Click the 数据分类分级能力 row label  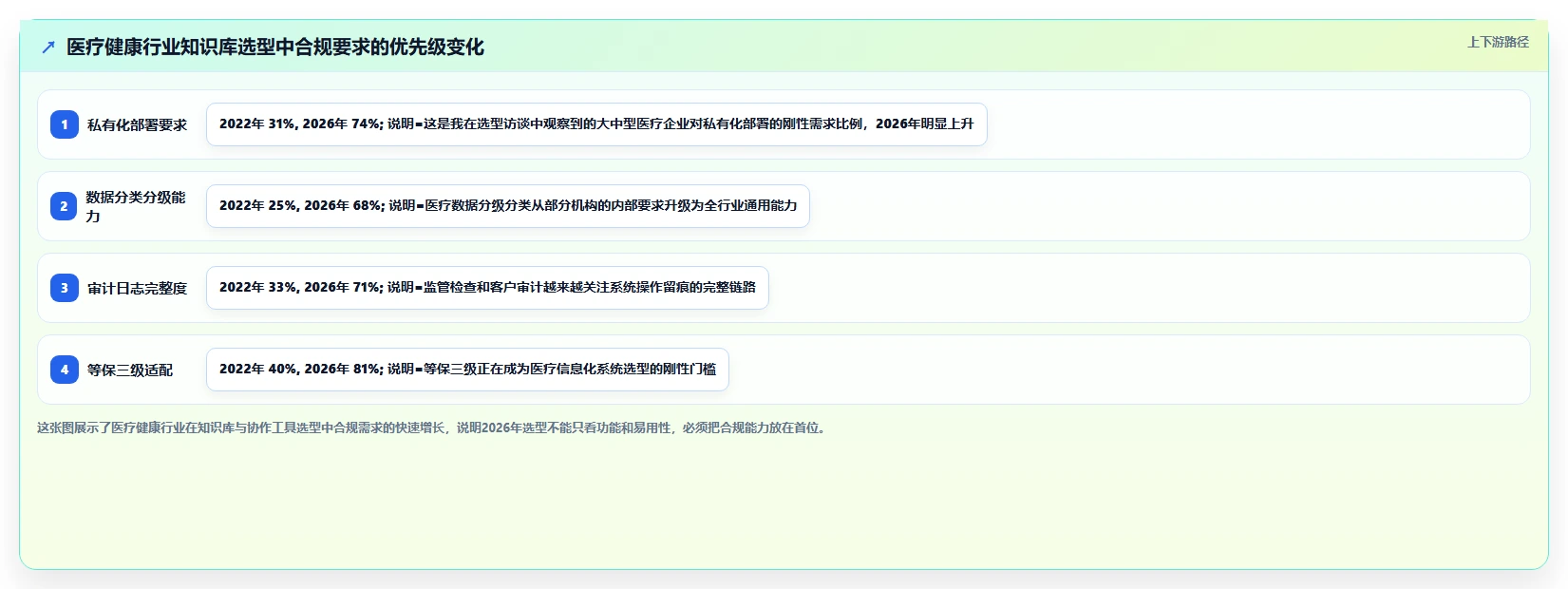[136, 206]
